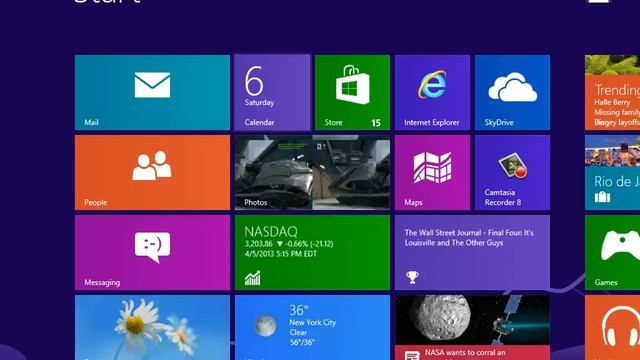This screenshot has width=640, height=360.
Task: Open the NASA news tile
Action: (x=472, y=328)
